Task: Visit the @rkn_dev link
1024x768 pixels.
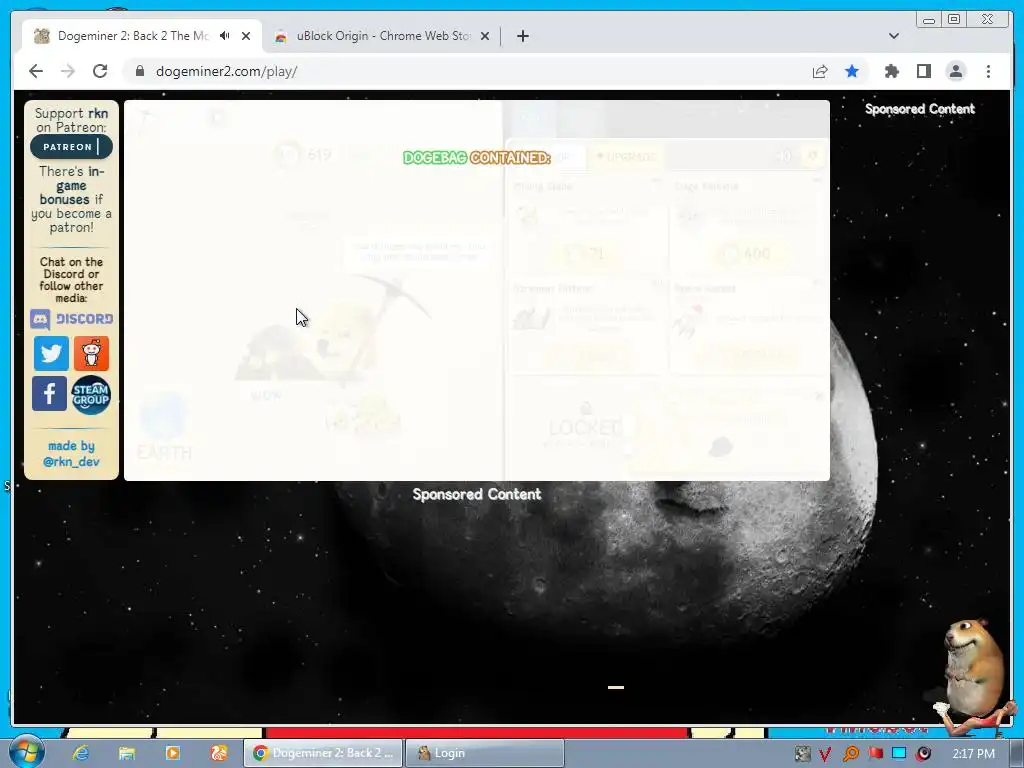Action: click(x=71, y=461)
